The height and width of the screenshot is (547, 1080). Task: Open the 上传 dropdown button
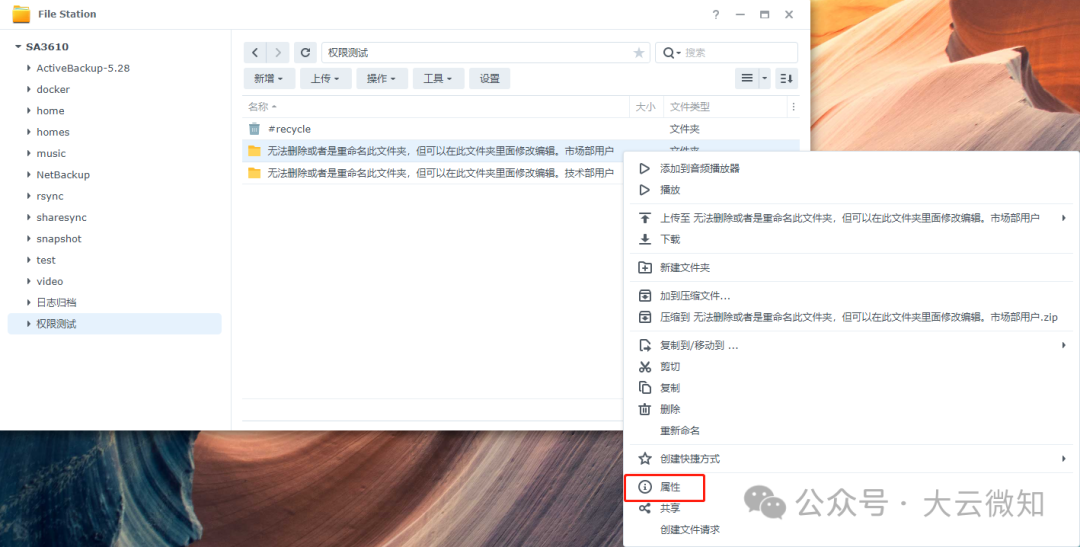326,79
